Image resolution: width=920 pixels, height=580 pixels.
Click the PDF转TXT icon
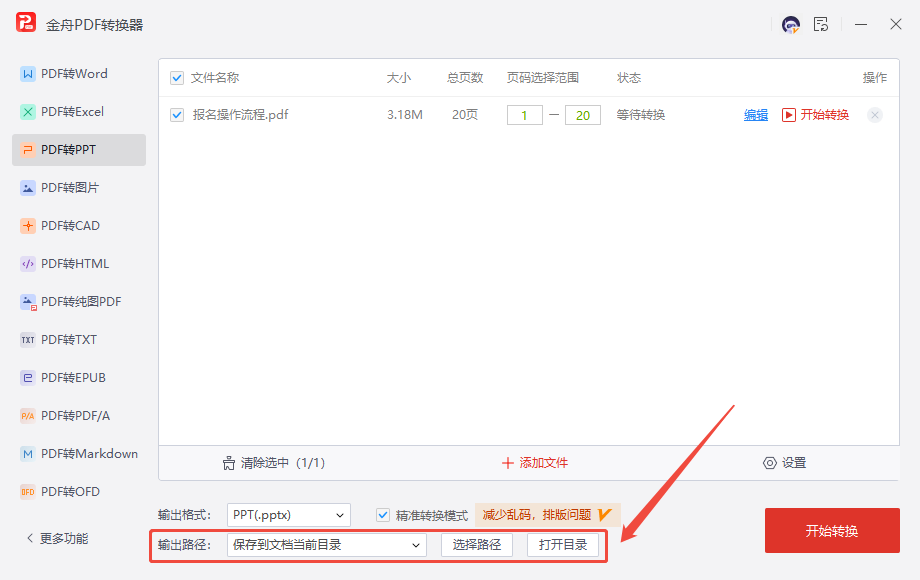tap(28, 340)
